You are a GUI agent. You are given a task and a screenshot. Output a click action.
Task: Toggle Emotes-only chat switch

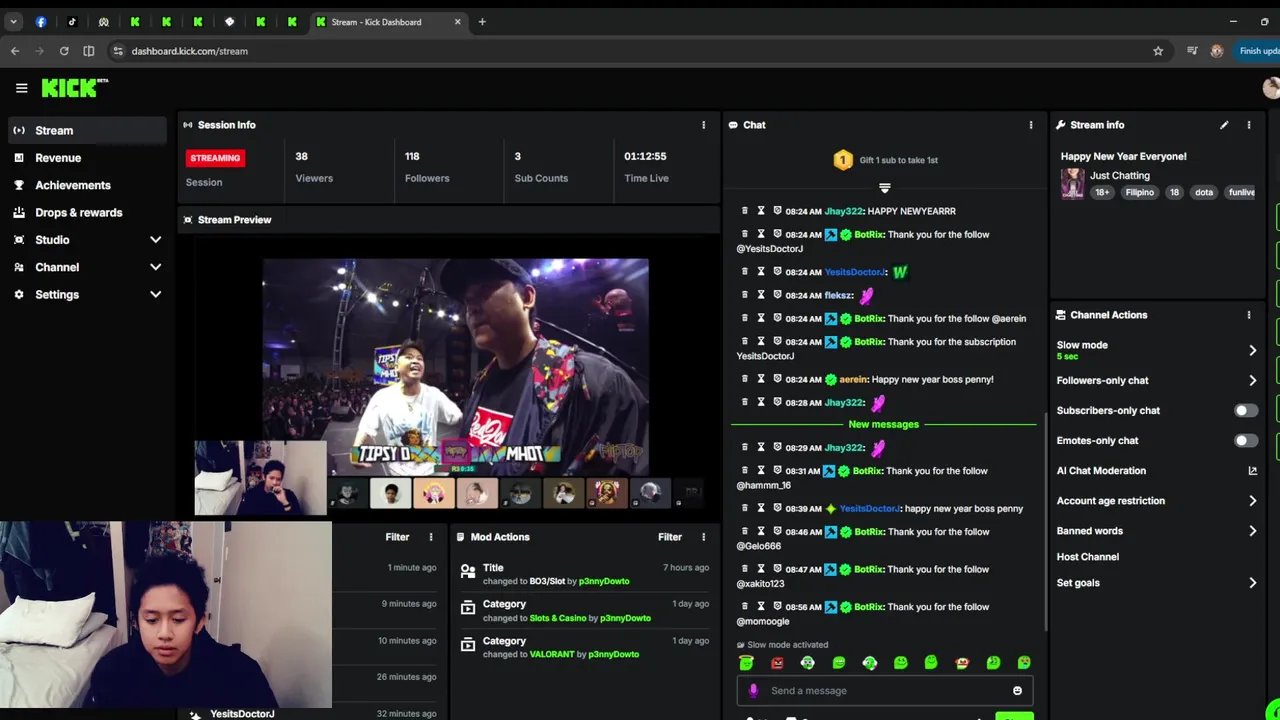point(1245,441)
